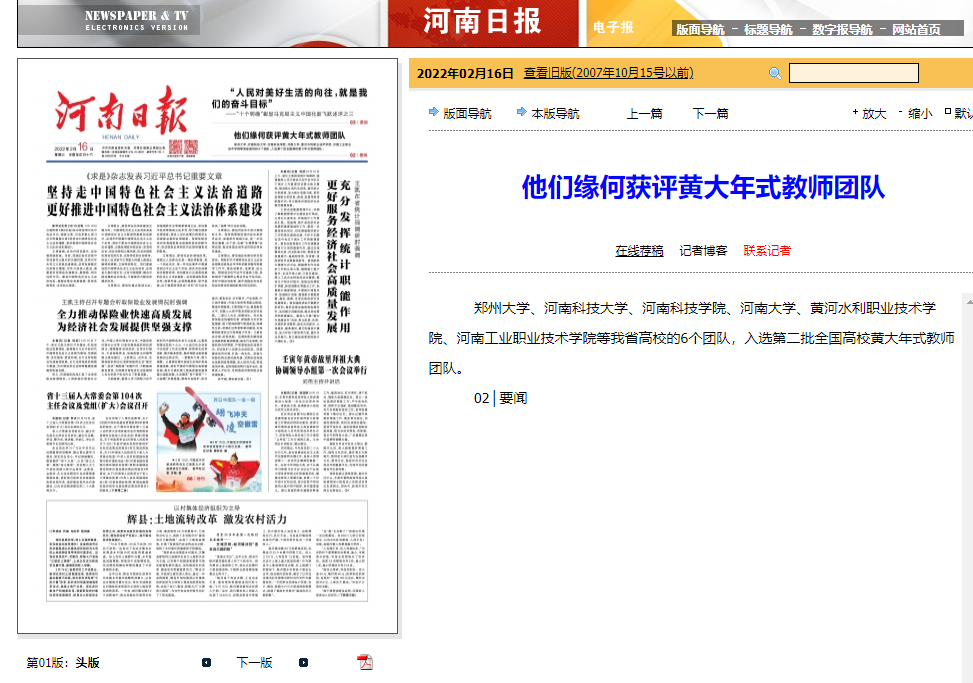Viewport: 973px width, 683px height.
Task: Open the 在线荐稿 link
Action: pyautogui.click(x=639, y=250)
